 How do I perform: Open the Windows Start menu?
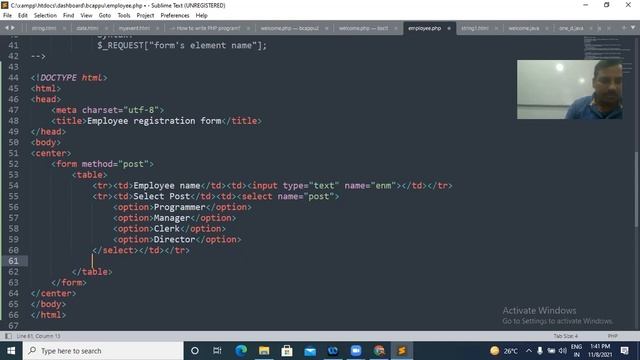point(11,351)
